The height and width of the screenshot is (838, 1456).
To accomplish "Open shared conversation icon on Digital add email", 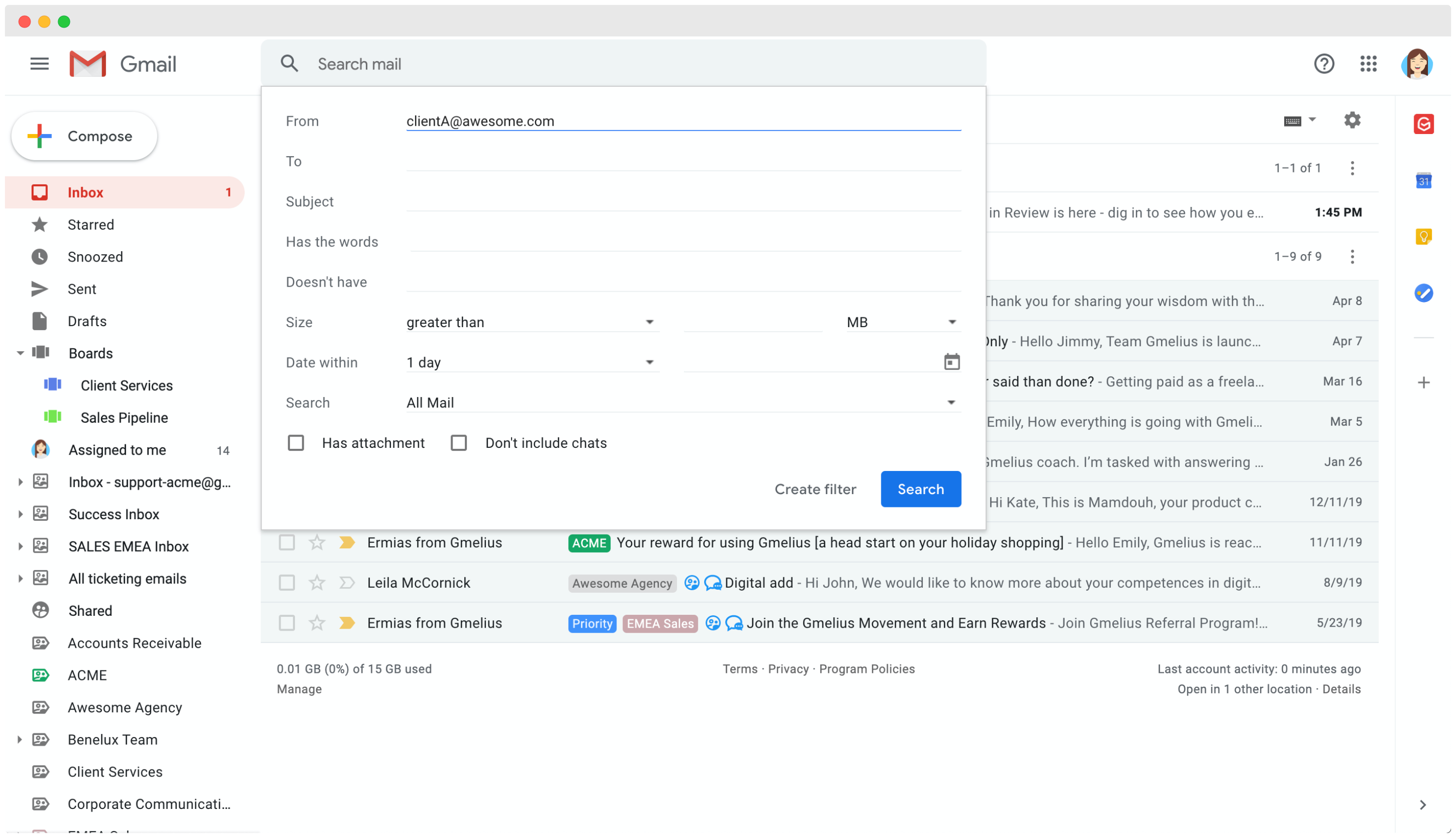I will point(691,583).
